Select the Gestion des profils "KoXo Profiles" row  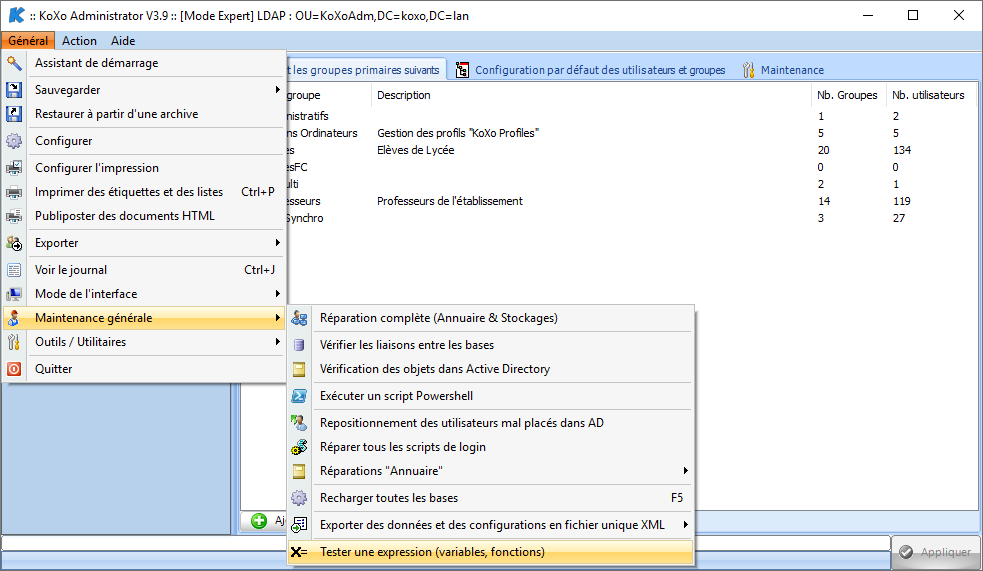(631, 133)
